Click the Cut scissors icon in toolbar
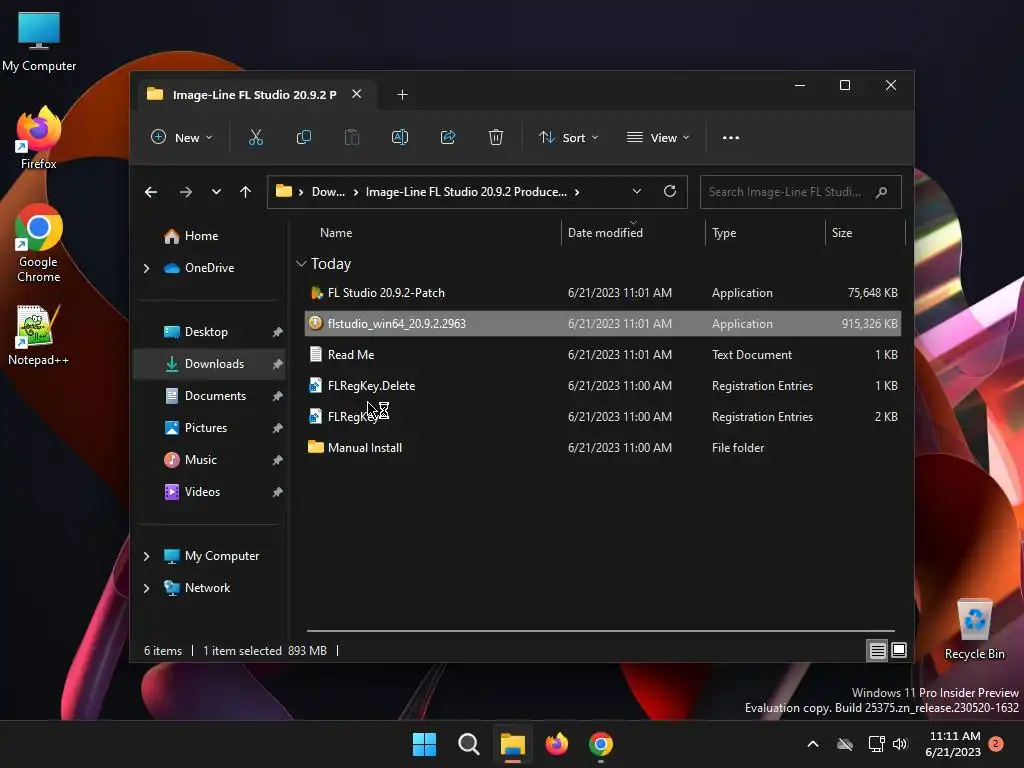The height and width of the screenshot is (768, 1024). [x=255, y=138]
